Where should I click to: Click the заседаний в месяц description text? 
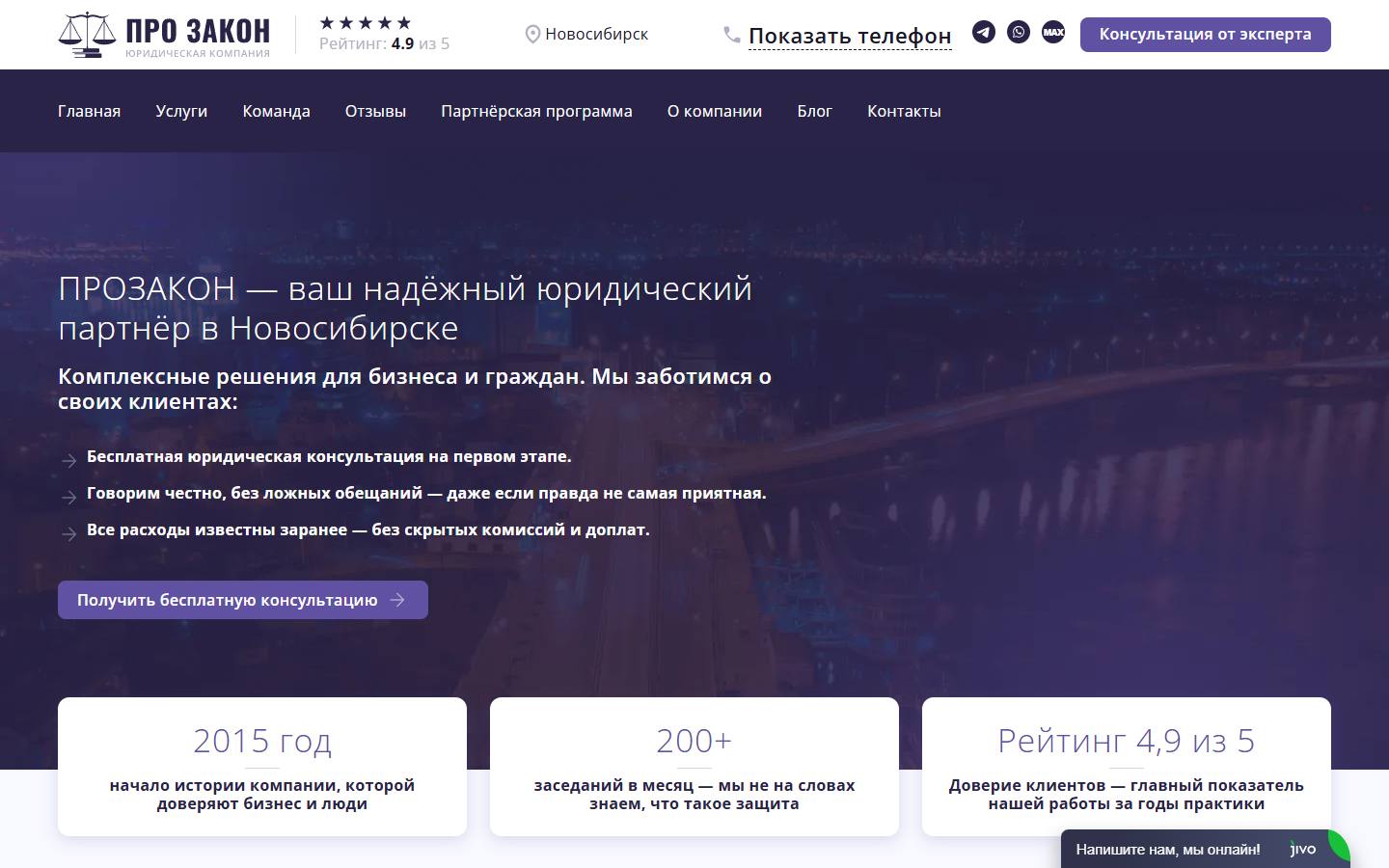(x=694, y=794)
